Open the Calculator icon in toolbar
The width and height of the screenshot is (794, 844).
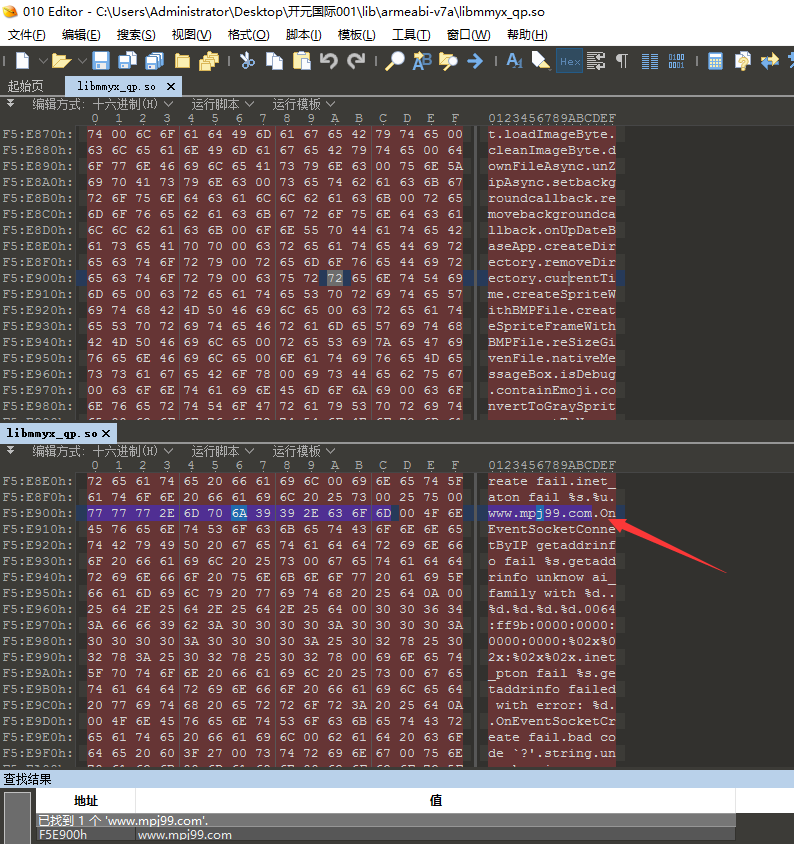tap(716, 61)
